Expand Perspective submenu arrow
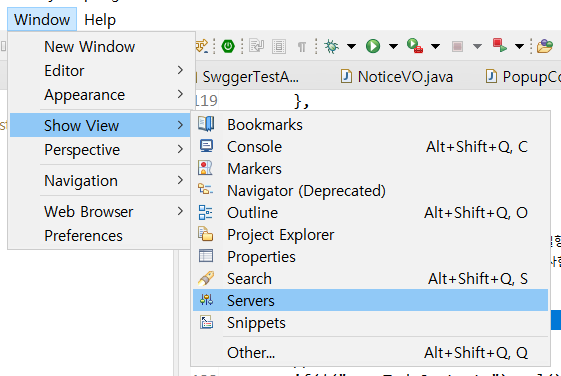The image size is (561, 376). pyautogui.click(x=180, y=149)
